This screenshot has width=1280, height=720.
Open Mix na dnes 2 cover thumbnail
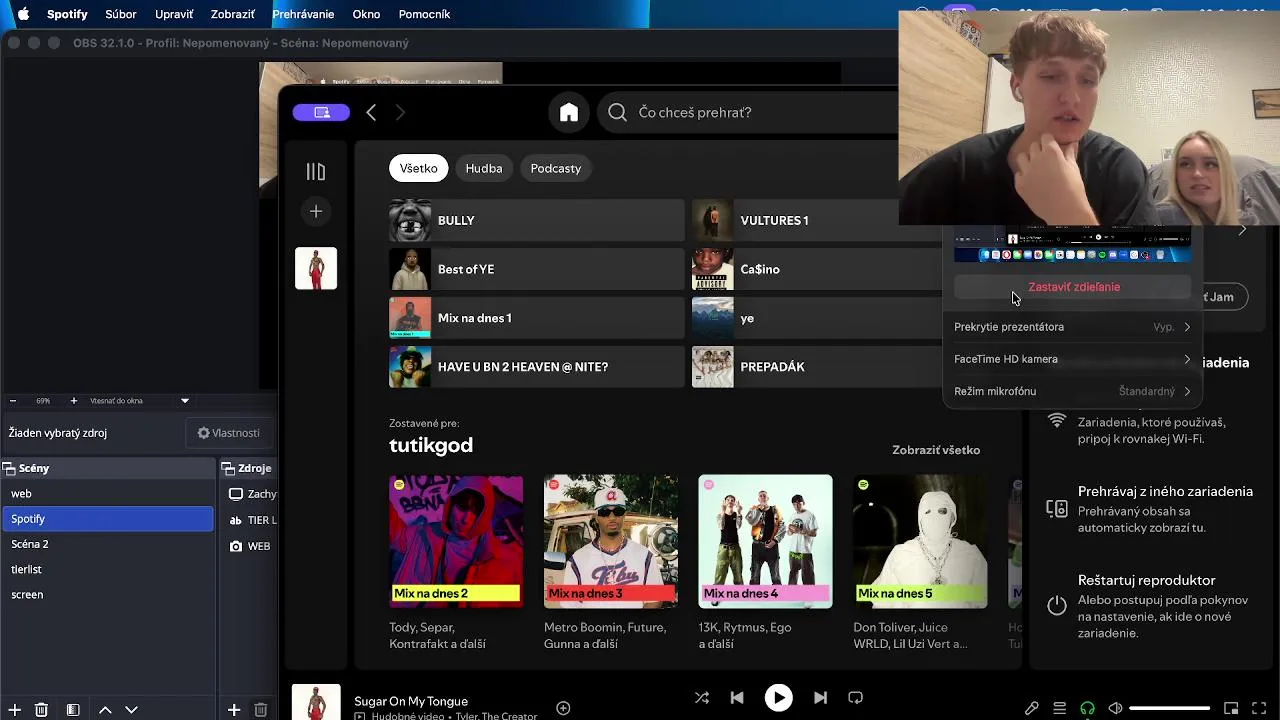(x=456, y=541)
